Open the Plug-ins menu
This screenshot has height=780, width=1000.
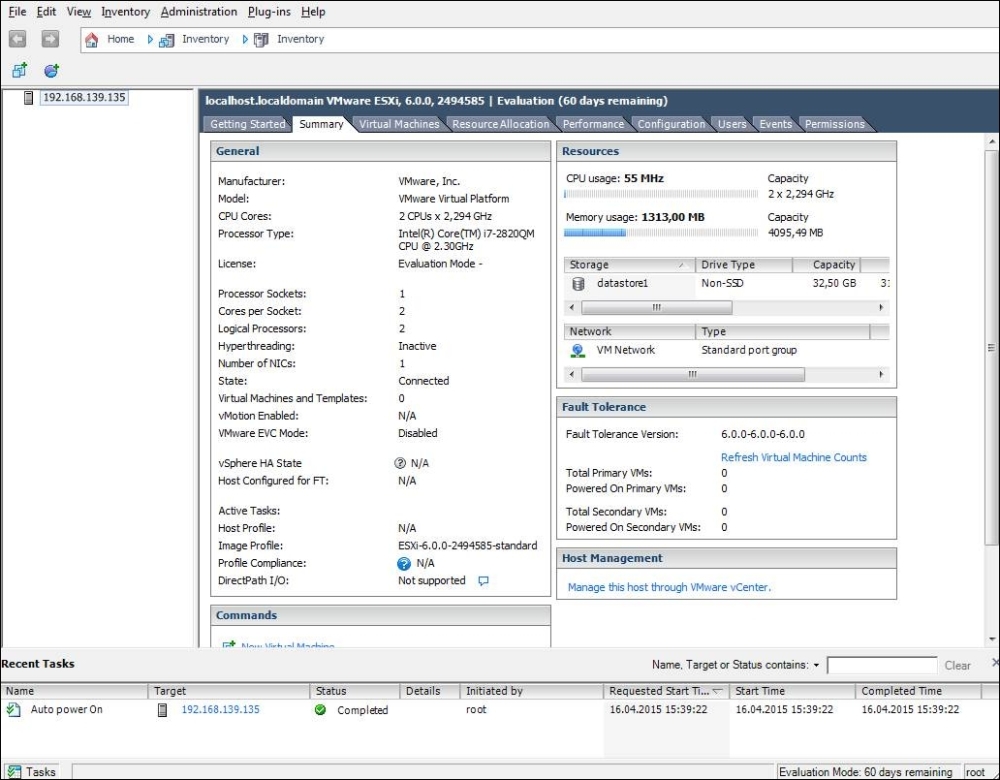(x=269, y=11)
